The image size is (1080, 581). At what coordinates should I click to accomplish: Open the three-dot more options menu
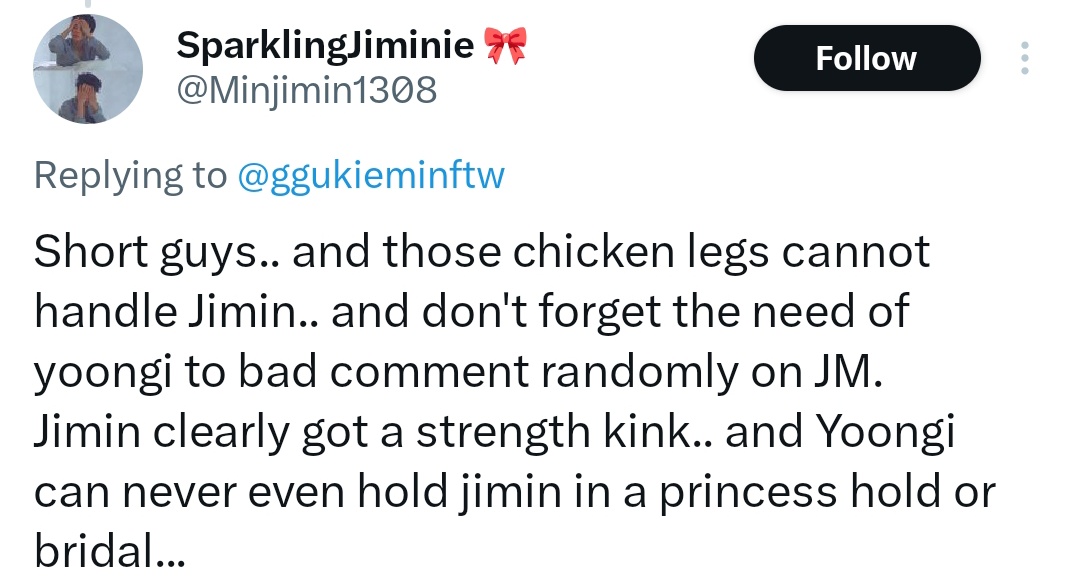click(1024, 58)
